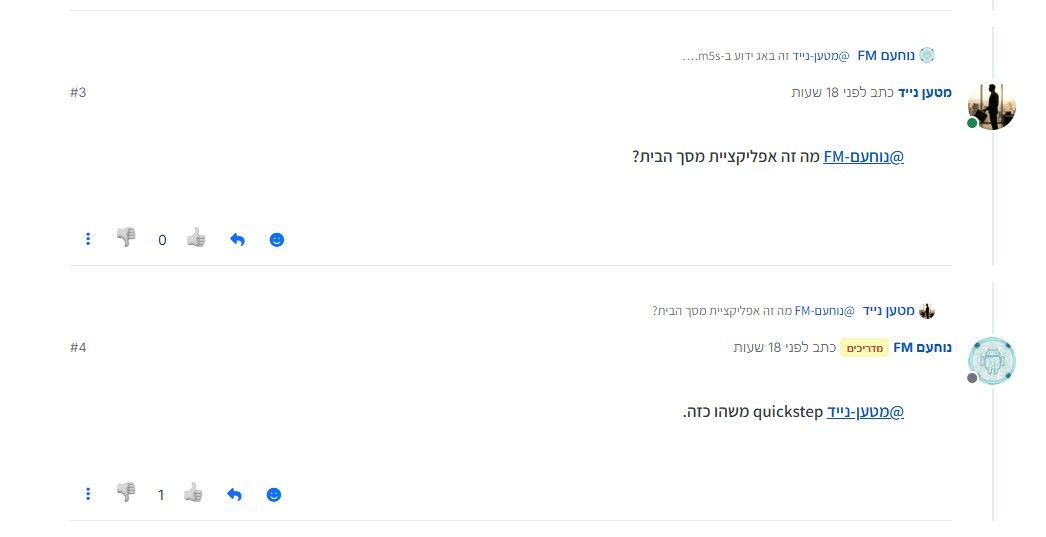Upvote post #3 with thumbs up
Screen dimensions: 1046x537
pos(196,237)
